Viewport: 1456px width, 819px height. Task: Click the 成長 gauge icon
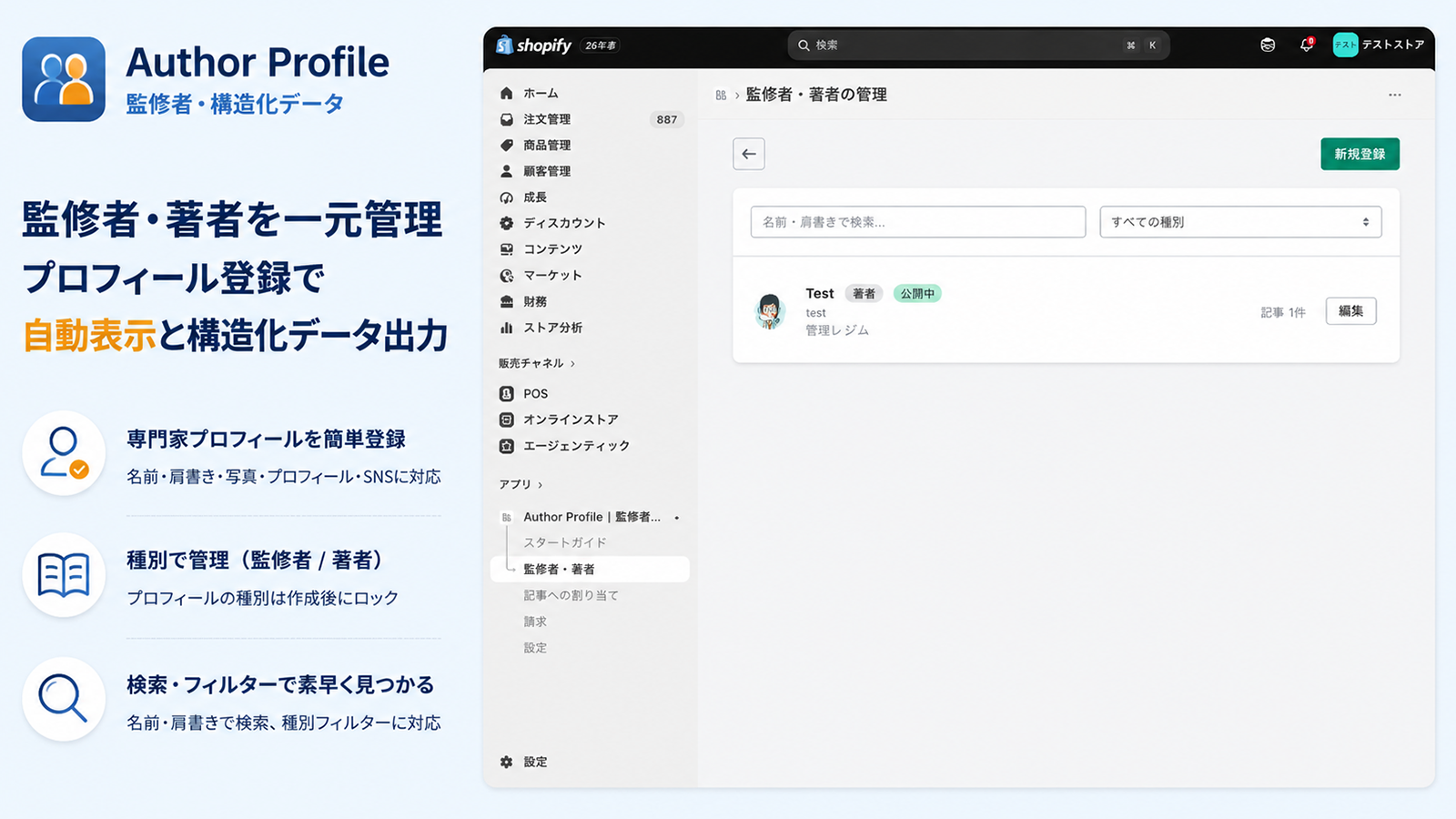tap(507, 197)
